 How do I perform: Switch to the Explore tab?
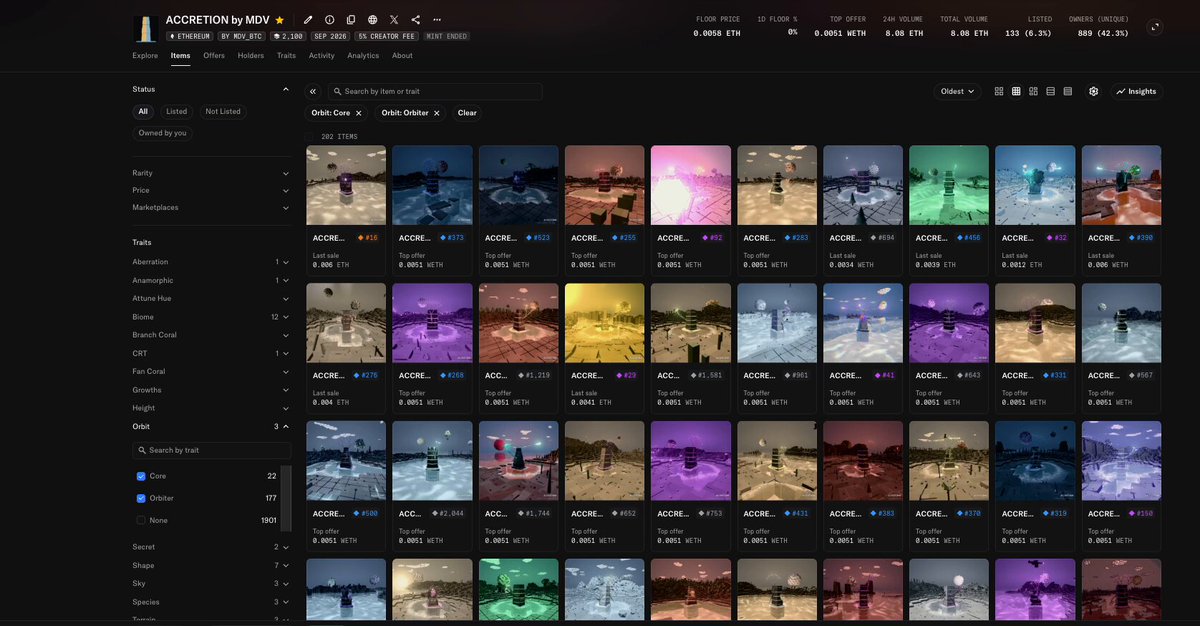point(145,56)
